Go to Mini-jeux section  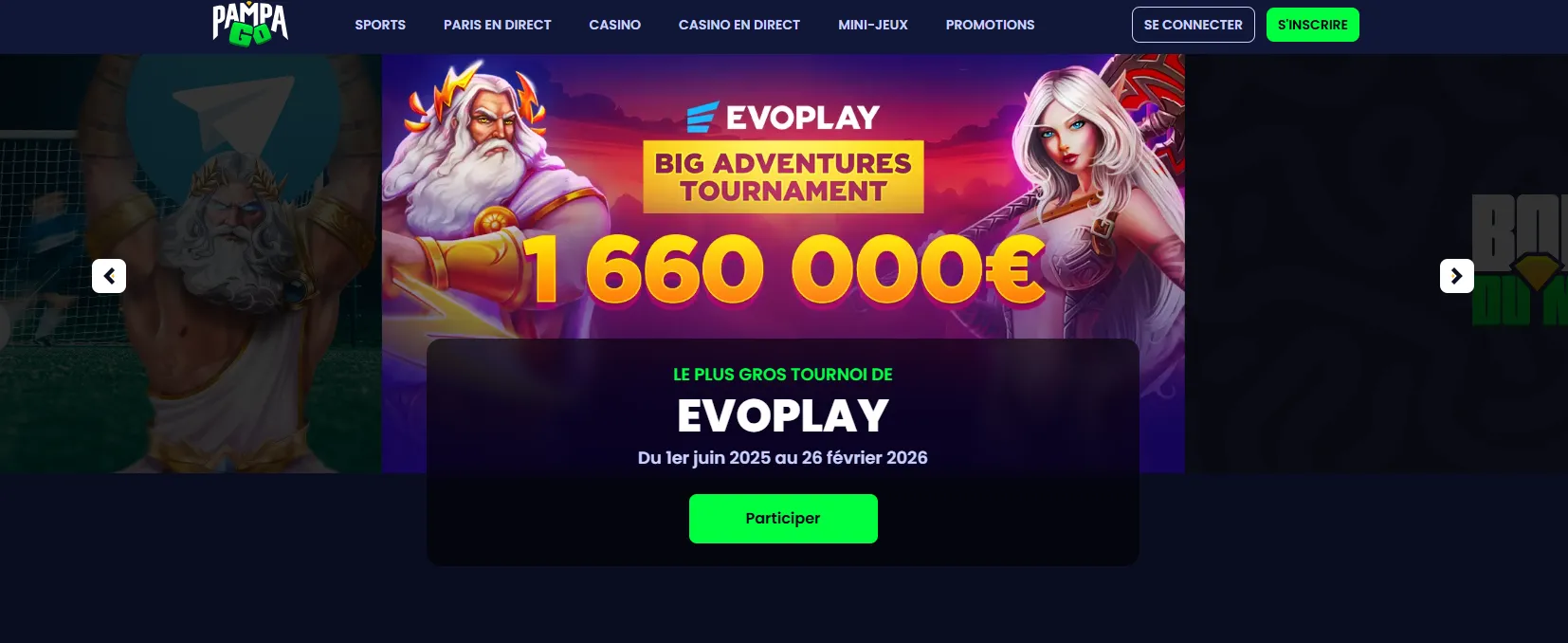(873, 25)
